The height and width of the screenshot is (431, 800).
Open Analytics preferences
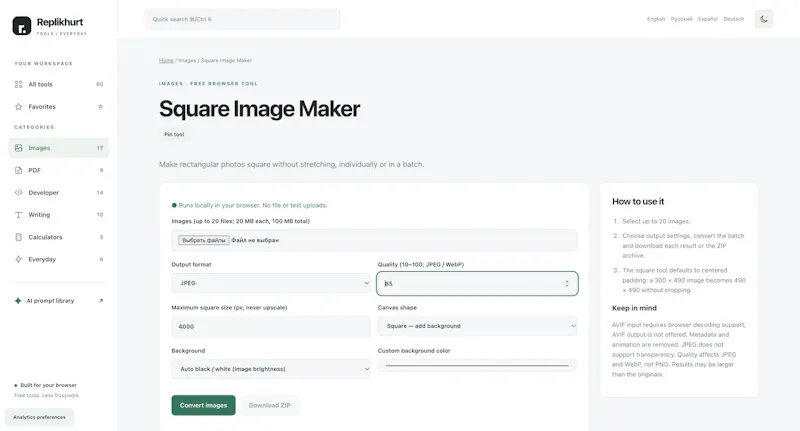click(39, 417)
